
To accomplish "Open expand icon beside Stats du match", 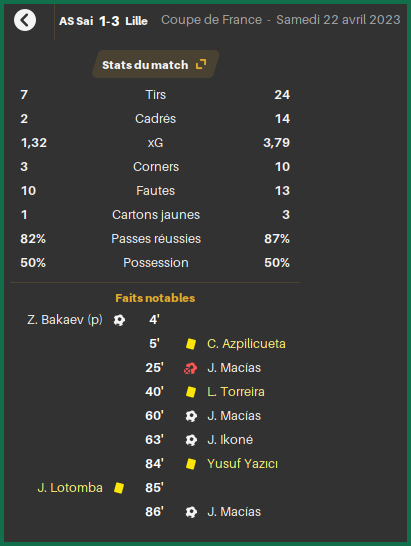I will (201, 64).
